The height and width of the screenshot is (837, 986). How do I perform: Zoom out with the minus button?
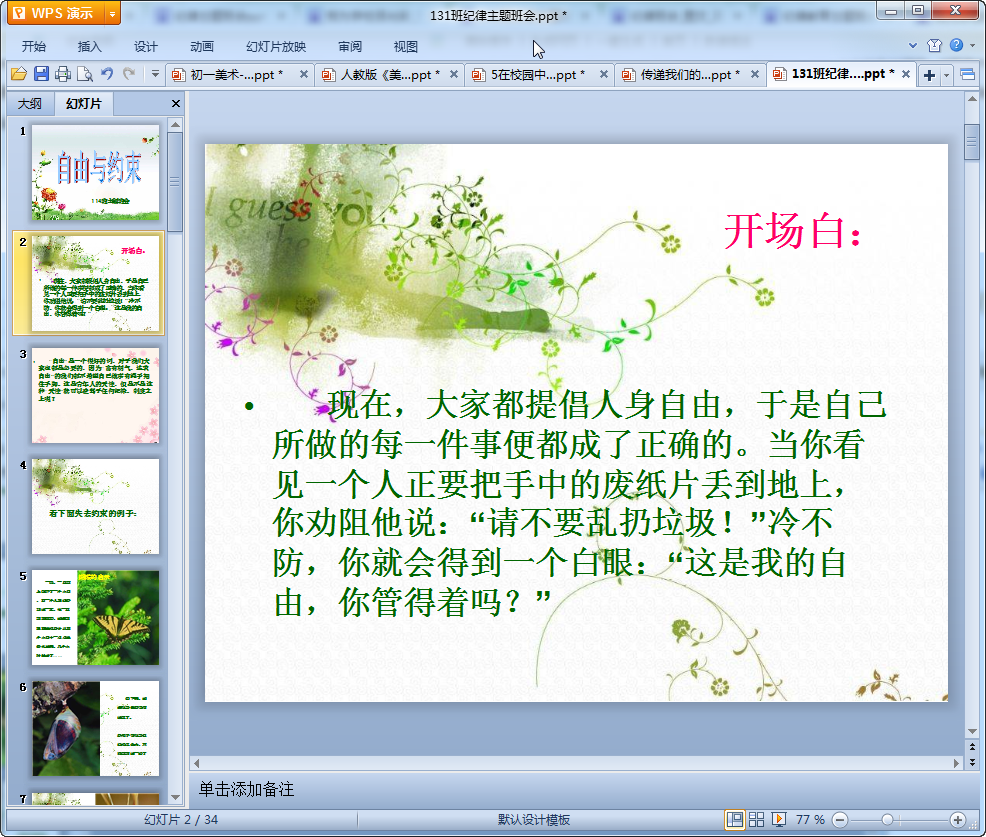coord(839,820)
